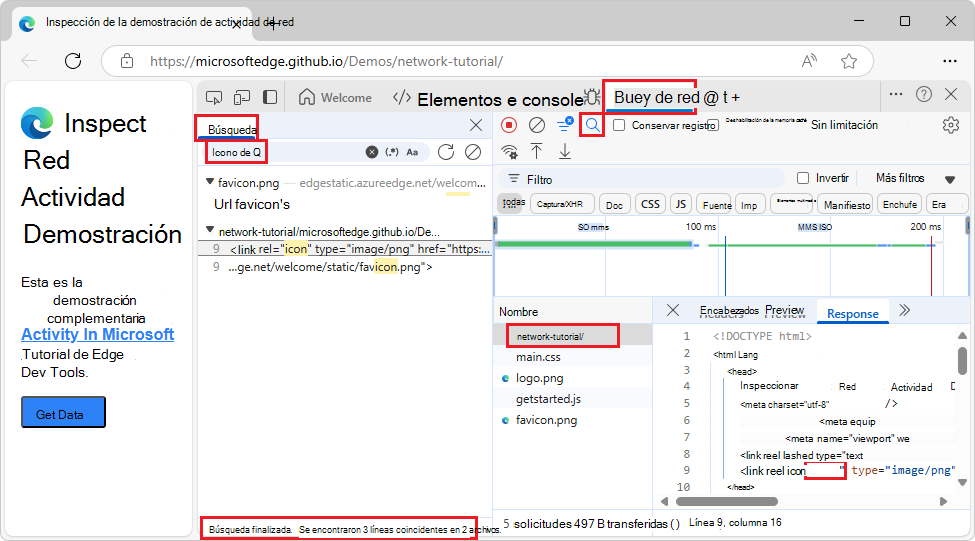Click vertical scrollbar of response pane
This screenshot has width=975, height=541.
click(x=963, y=361)
